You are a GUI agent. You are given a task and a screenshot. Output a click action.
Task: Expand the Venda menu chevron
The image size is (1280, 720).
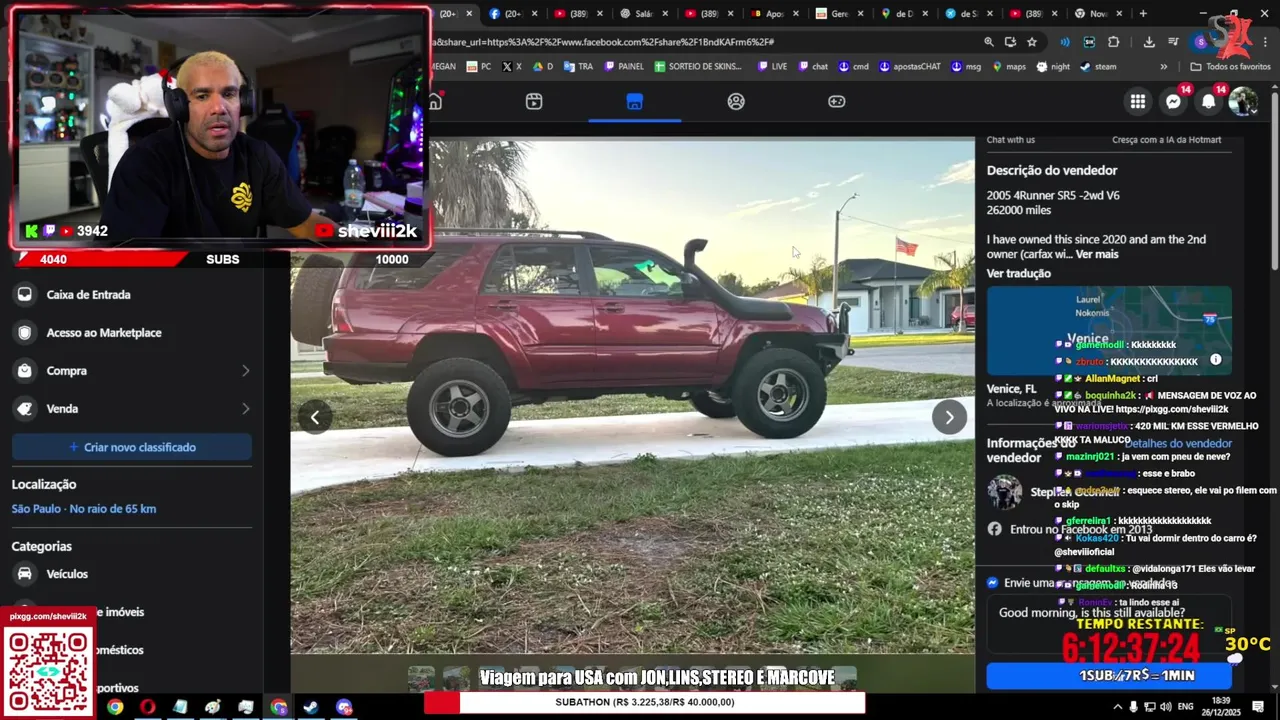click(x=245, y=409)
